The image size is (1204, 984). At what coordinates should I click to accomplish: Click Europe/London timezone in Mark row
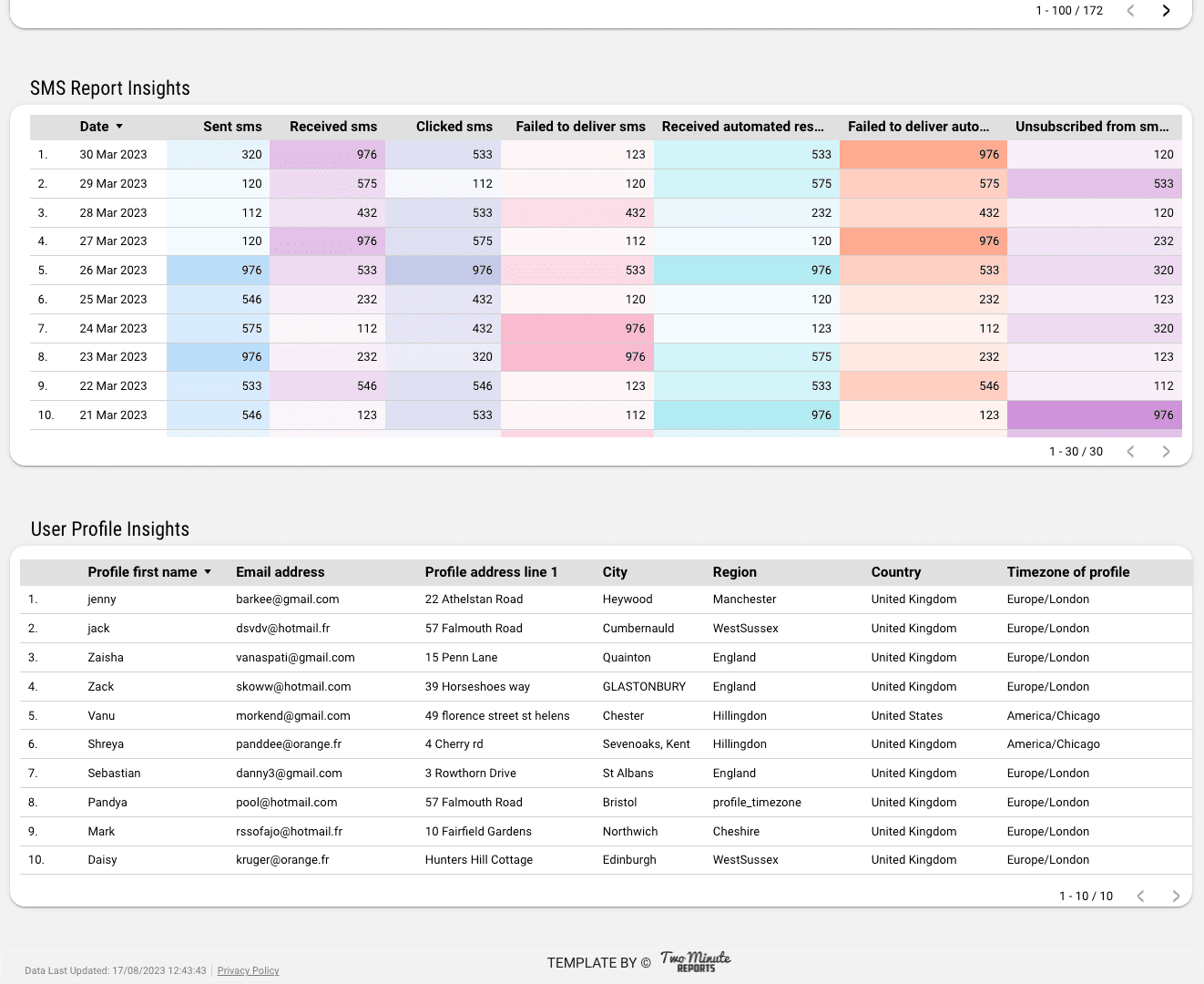point(1047,832)
